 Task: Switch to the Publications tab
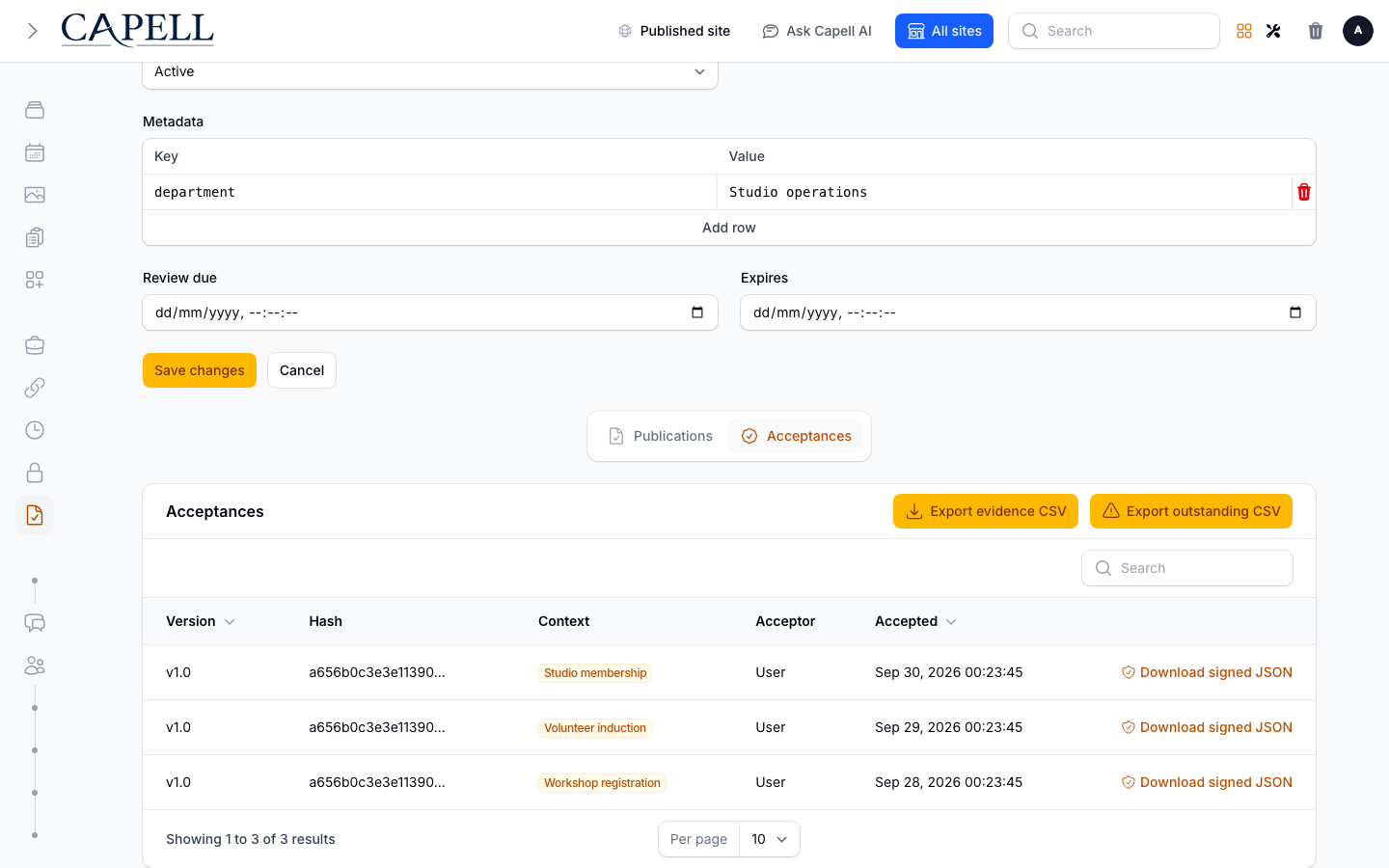tap(661, 436)
